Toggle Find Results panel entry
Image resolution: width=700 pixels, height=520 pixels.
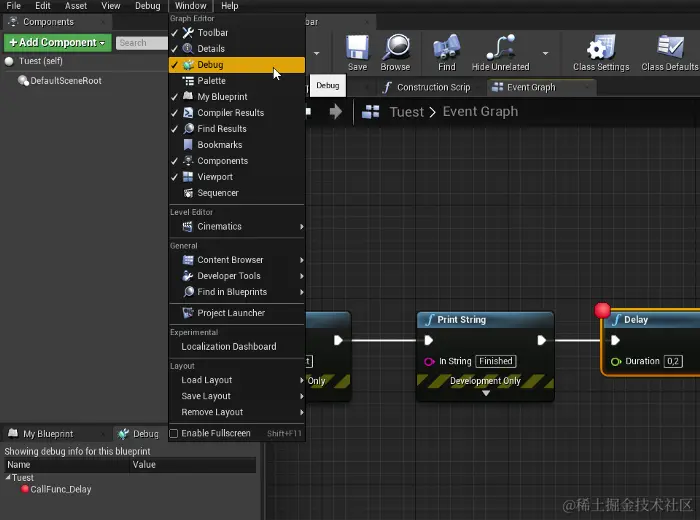[237, 129]
